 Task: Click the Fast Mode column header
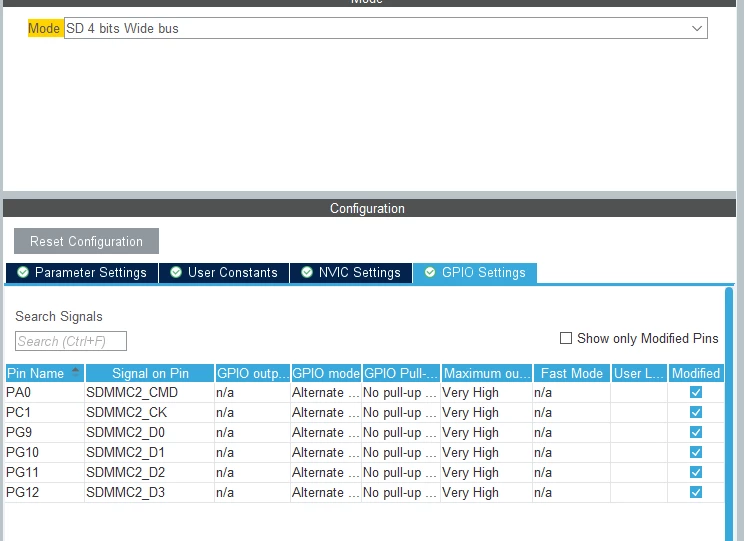pos(572,373)
